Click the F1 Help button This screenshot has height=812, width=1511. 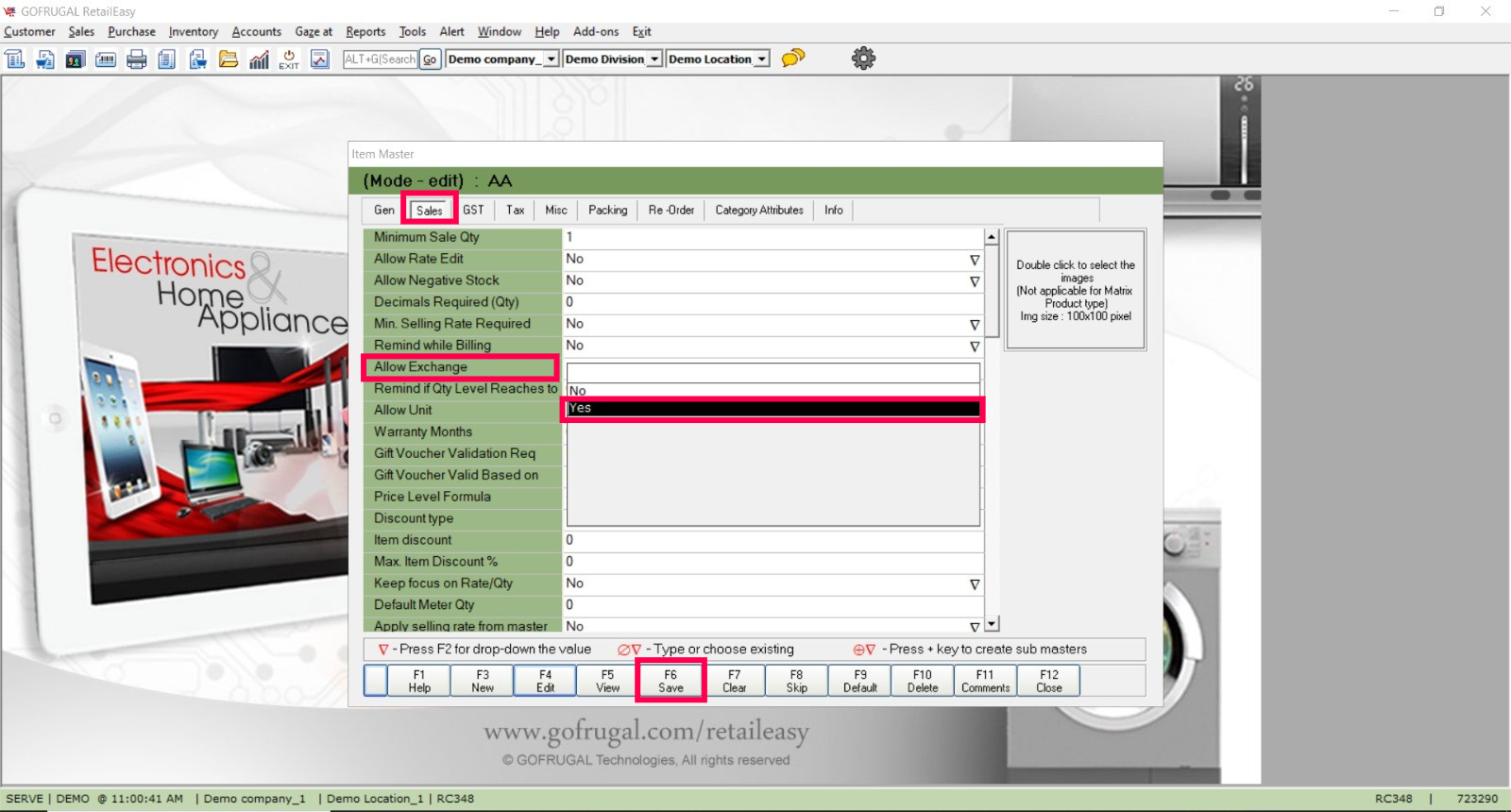(419, 681)
